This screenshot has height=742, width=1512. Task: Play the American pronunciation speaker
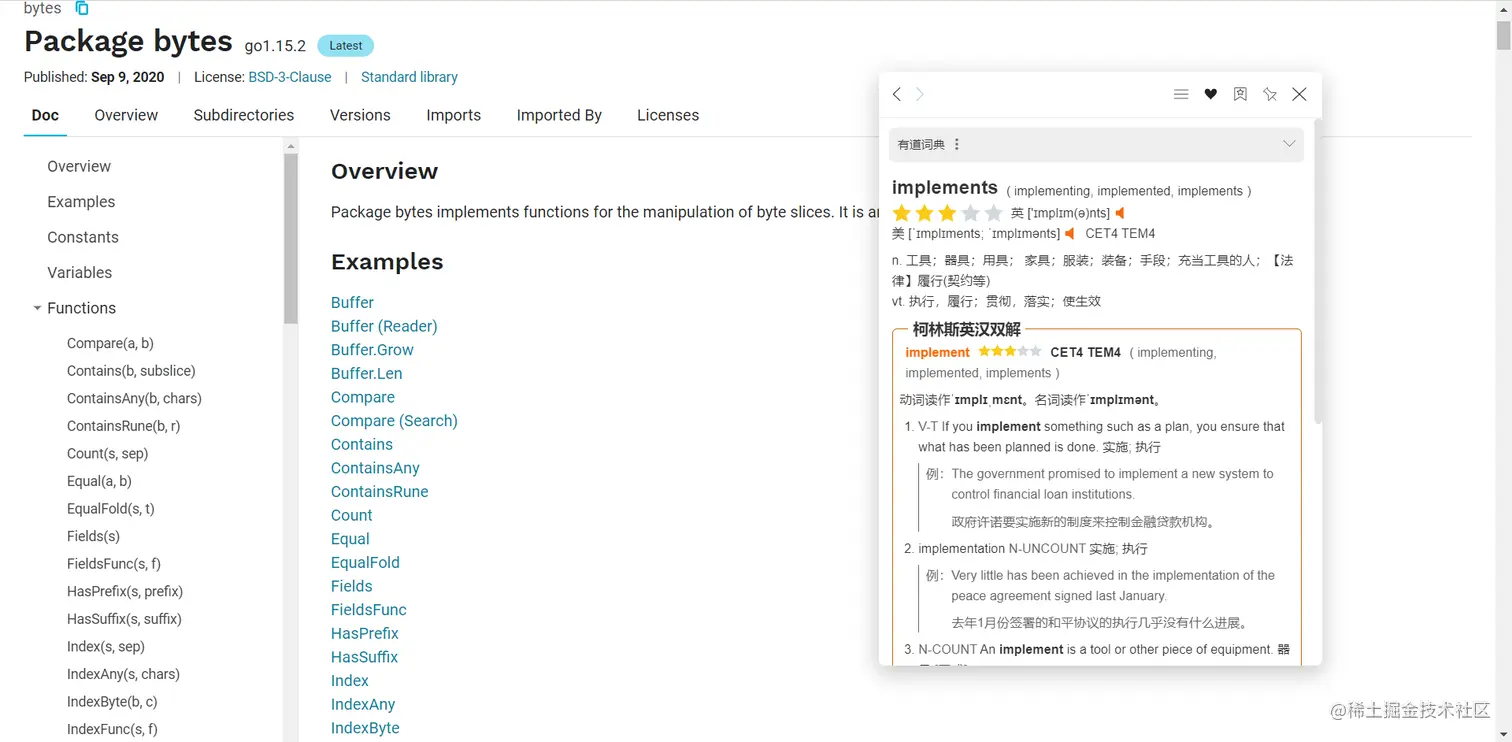[x=1069, y=233]
